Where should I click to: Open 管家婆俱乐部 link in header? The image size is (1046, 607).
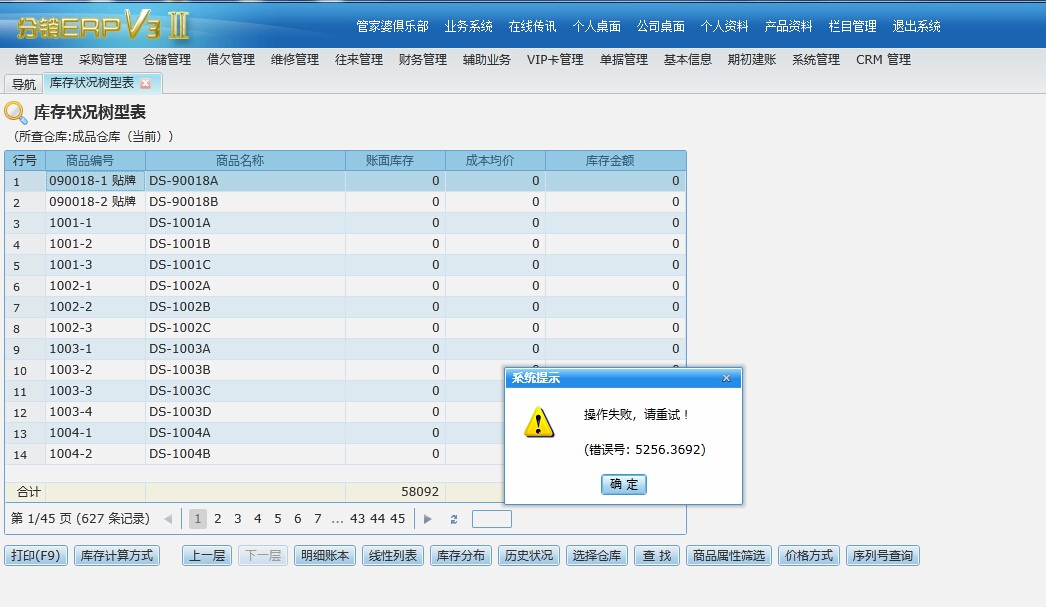coord(392,26)
